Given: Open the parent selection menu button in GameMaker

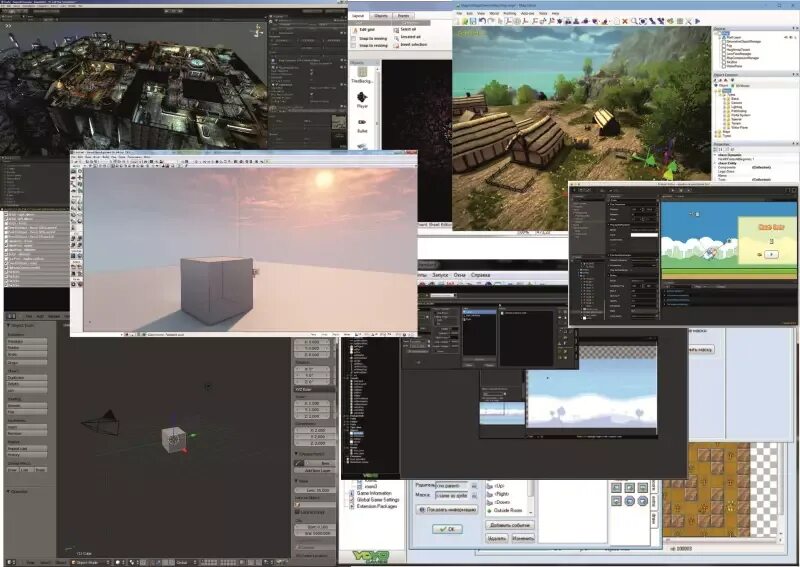Looking at the screenshot, I should (474, 485).
